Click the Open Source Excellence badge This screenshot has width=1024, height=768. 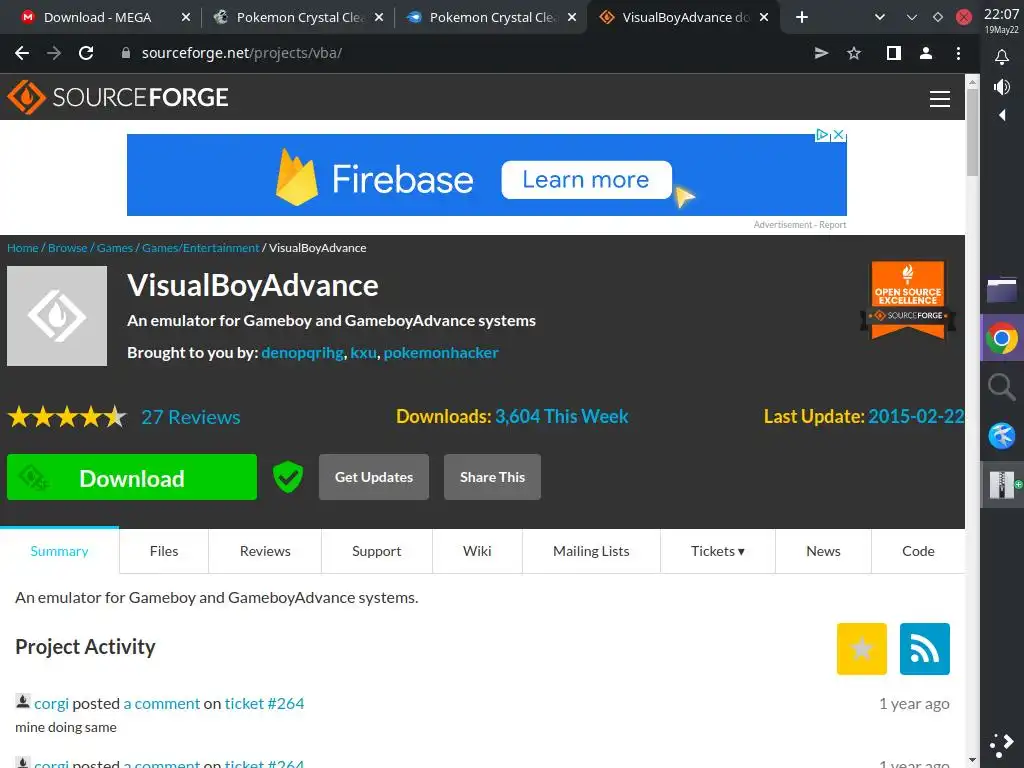(x=908, y=300)
